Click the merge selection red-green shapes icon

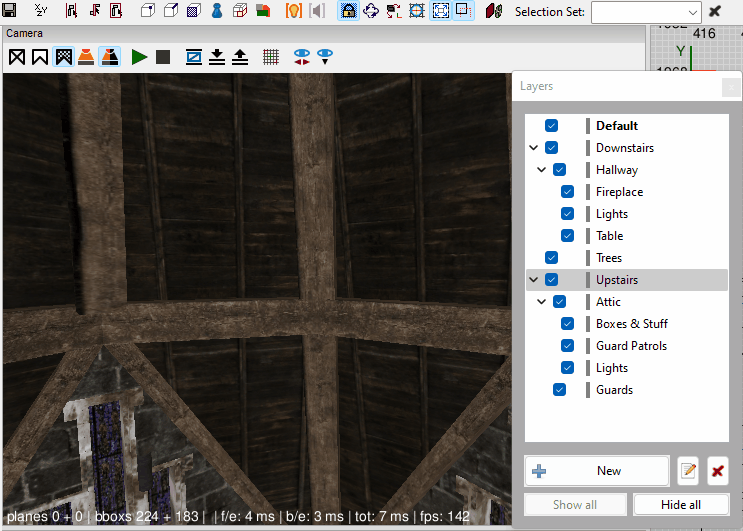pos(263,10)
